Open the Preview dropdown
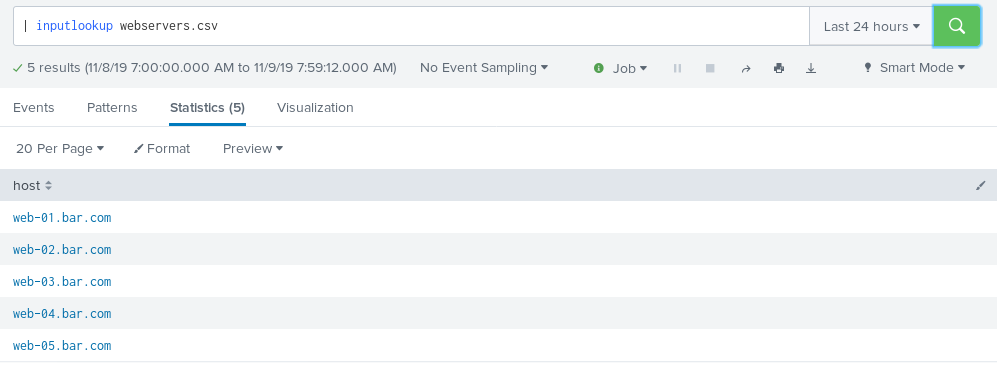 [x=252, y=148]
